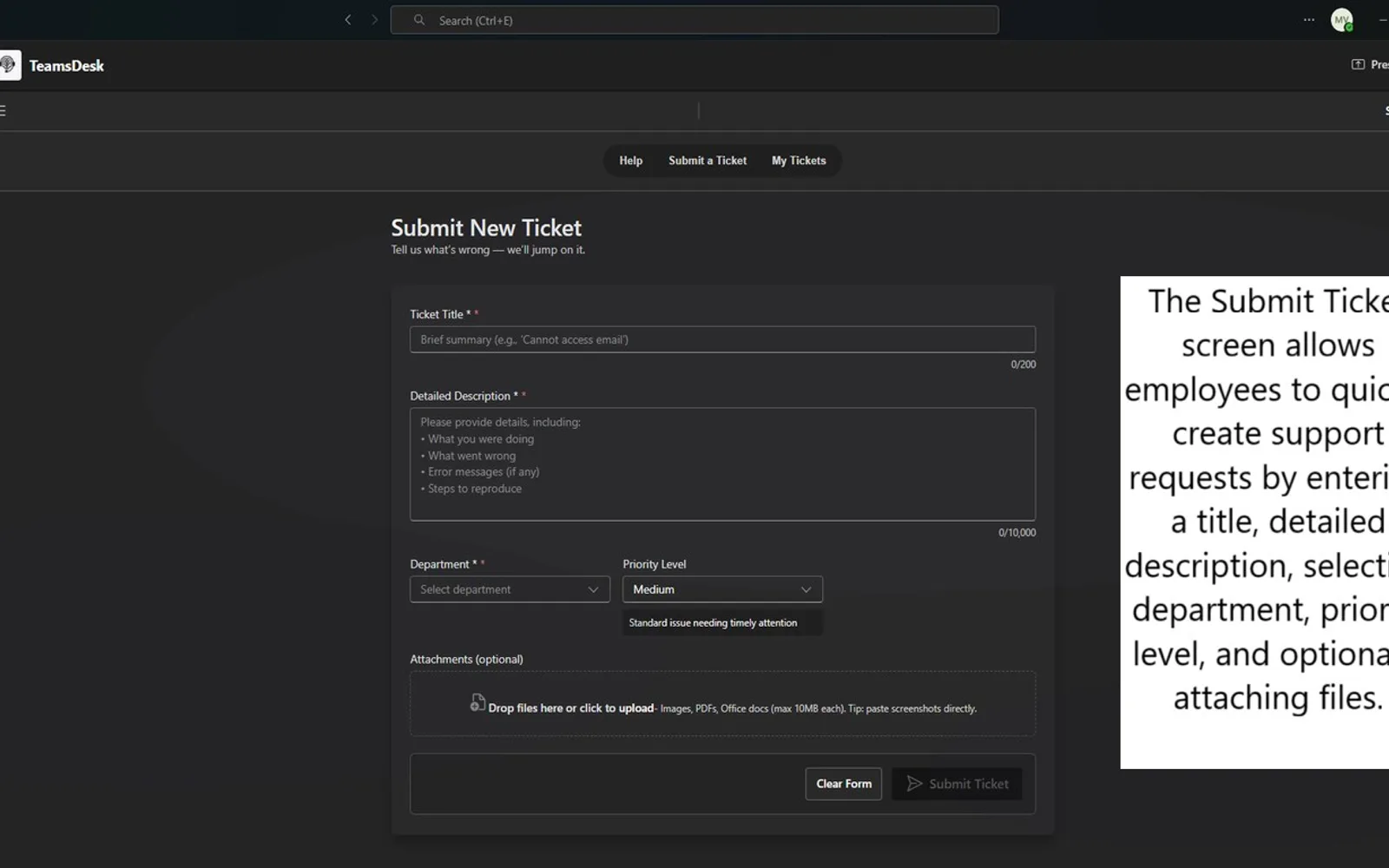Expand the Priority Level dropdown

pyautogui.click(x=722, y=589)
